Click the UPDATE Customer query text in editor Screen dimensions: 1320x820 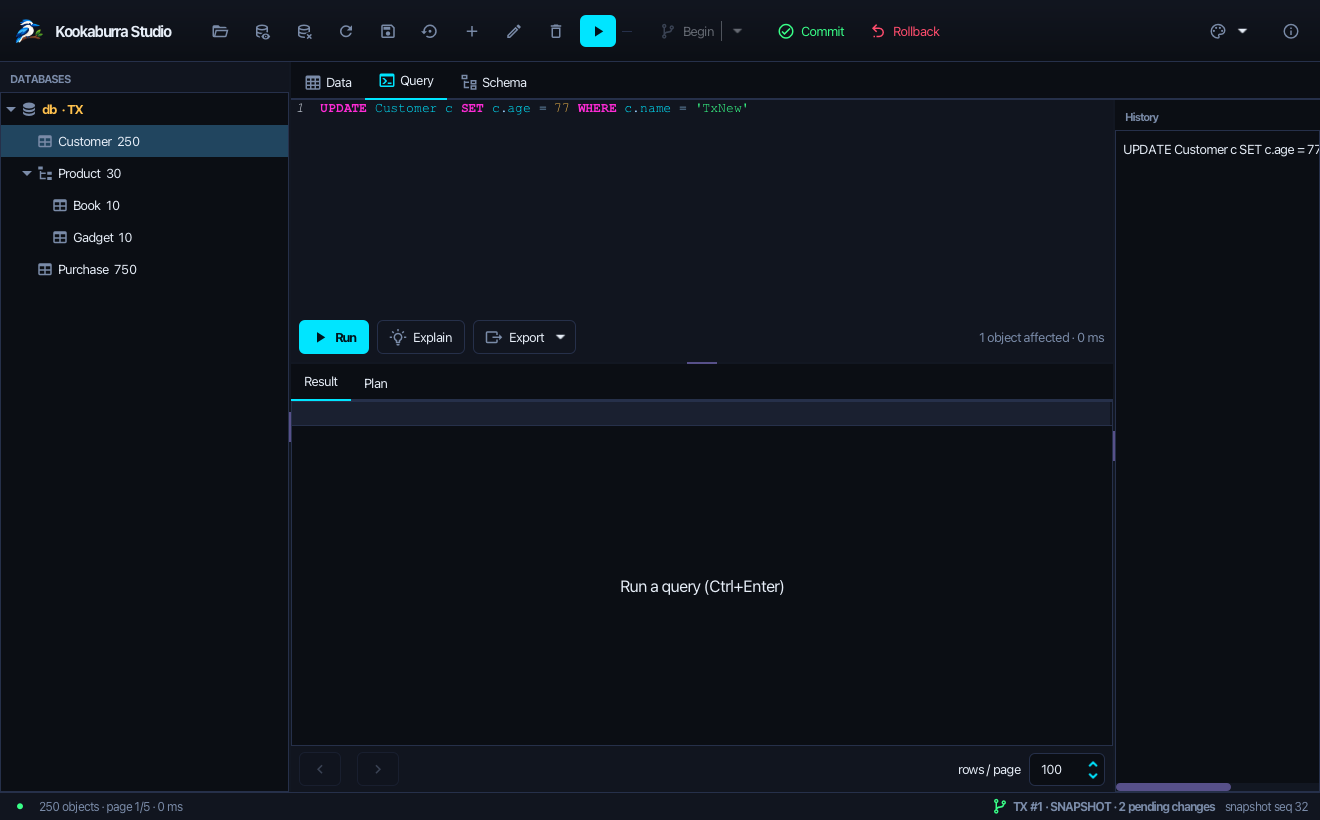[534, 108]
